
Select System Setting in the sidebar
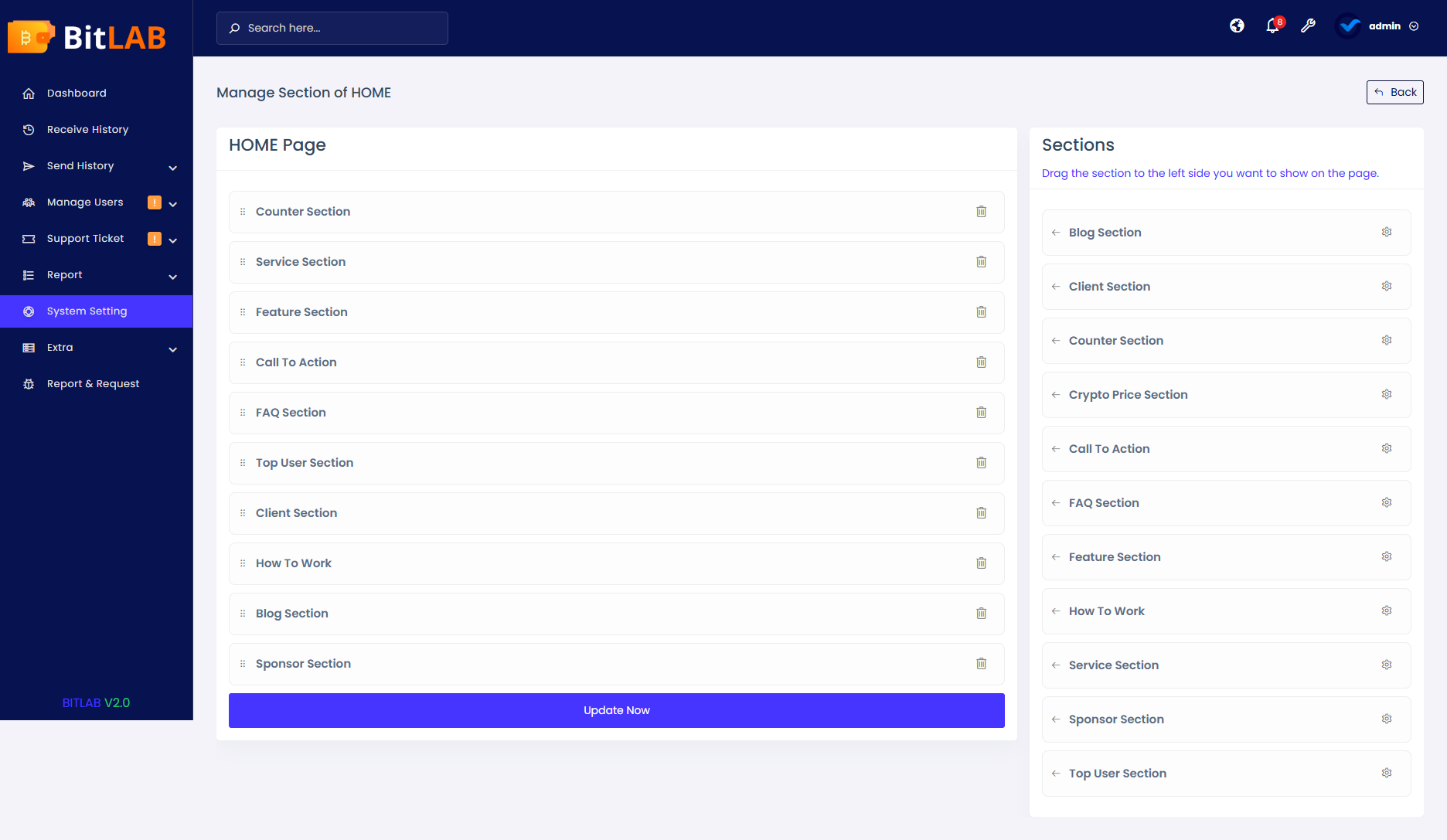pos(87,311)
